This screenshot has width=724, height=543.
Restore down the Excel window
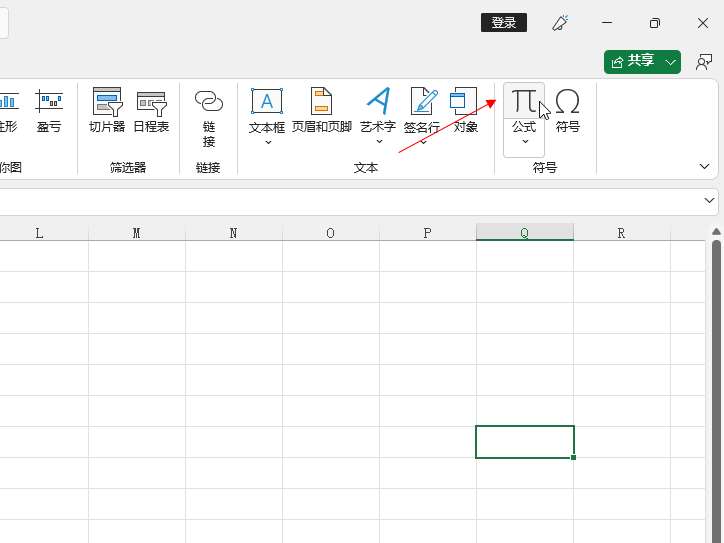click(x=655, y=23)
